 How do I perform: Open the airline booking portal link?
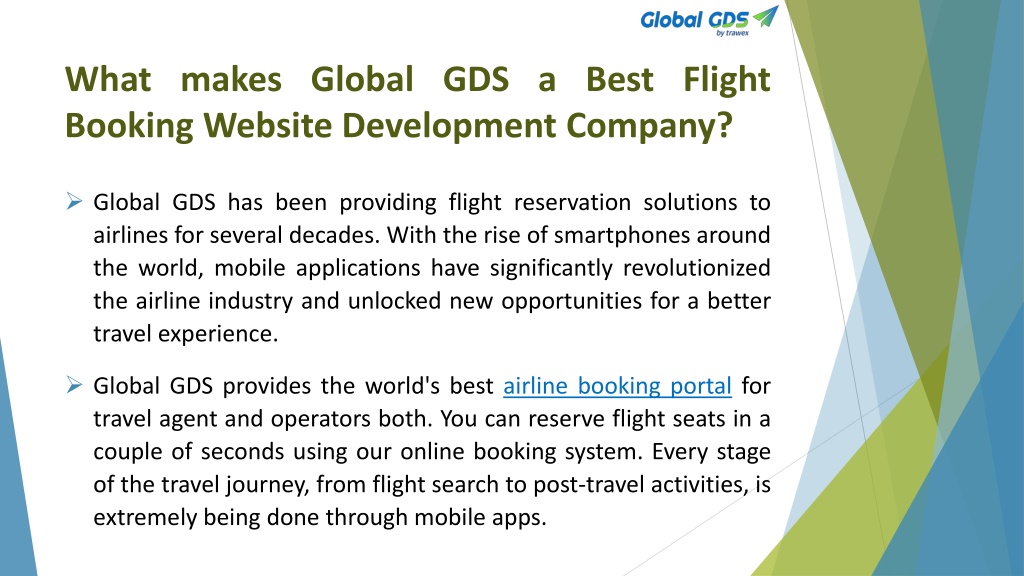click(617, 386)
